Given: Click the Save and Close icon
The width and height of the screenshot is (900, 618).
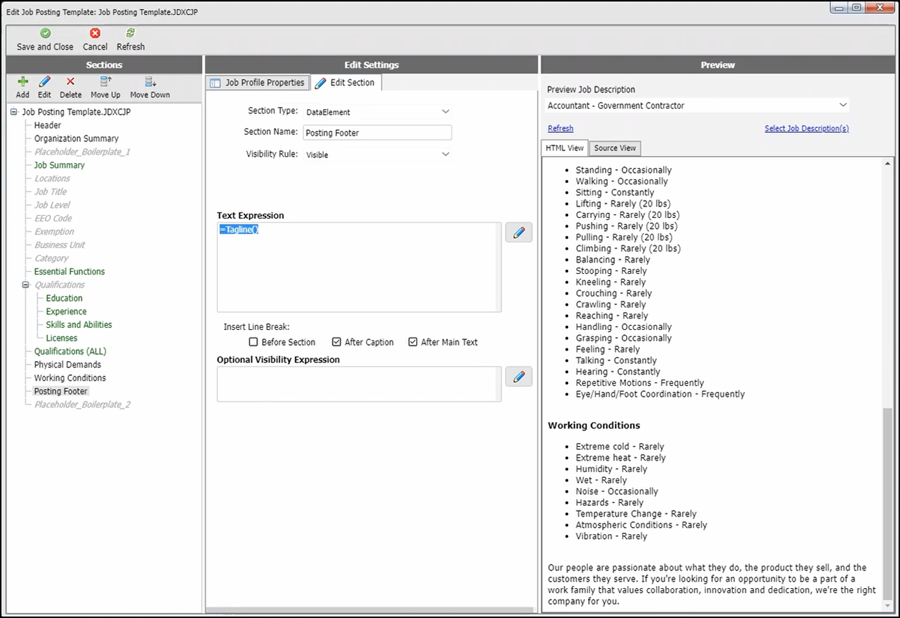Looking at the screenshot, I should [45, 33].
